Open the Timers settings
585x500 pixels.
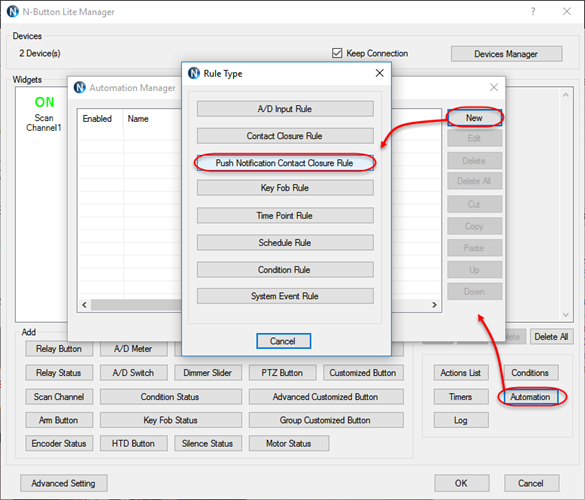tap(461, 397)
